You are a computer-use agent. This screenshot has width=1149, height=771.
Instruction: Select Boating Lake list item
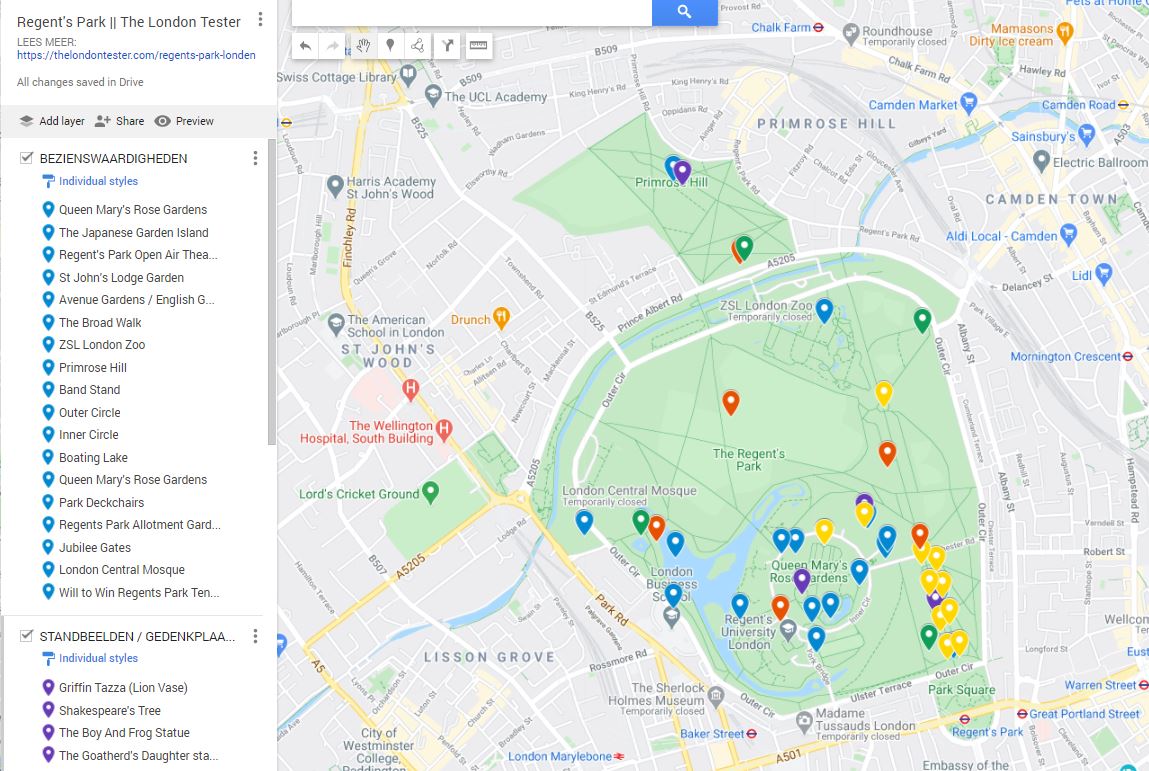[x=93, y=457]
